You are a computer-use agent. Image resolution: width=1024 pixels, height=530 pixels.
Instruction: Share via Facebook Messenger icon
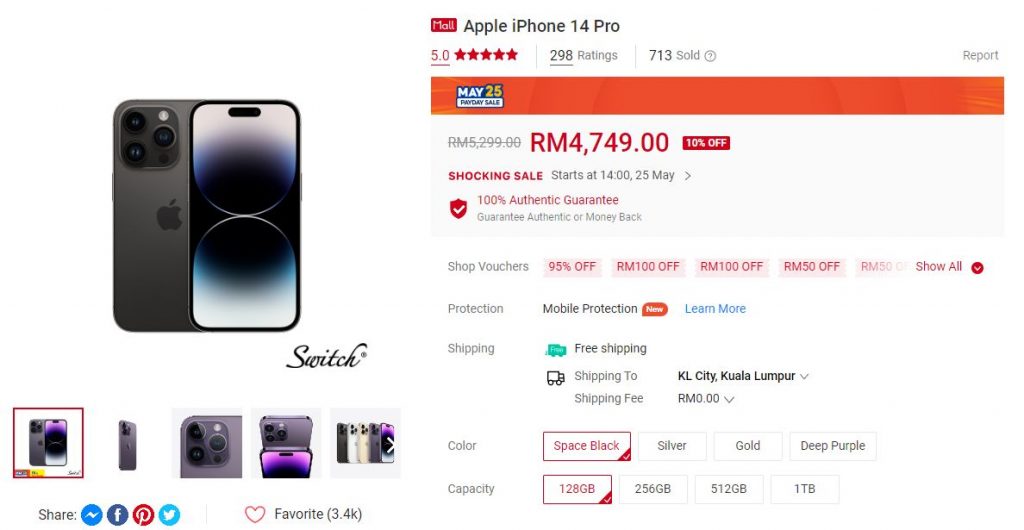[91, 514]
